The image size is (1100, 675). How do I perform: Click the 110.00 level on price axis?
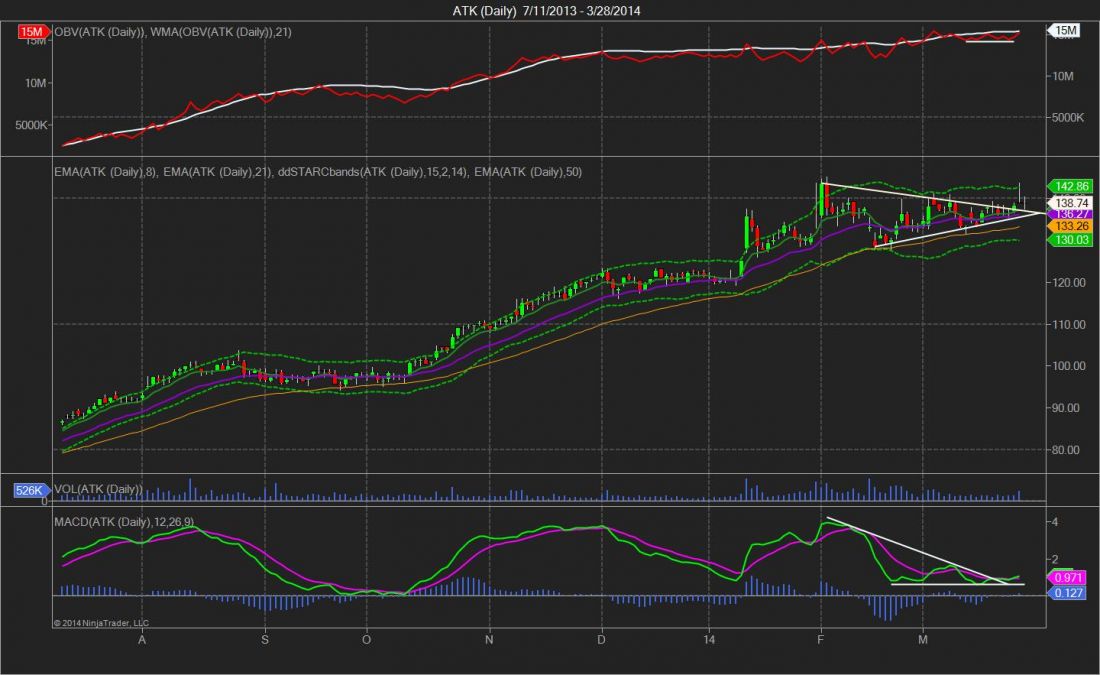(1068, 324)
